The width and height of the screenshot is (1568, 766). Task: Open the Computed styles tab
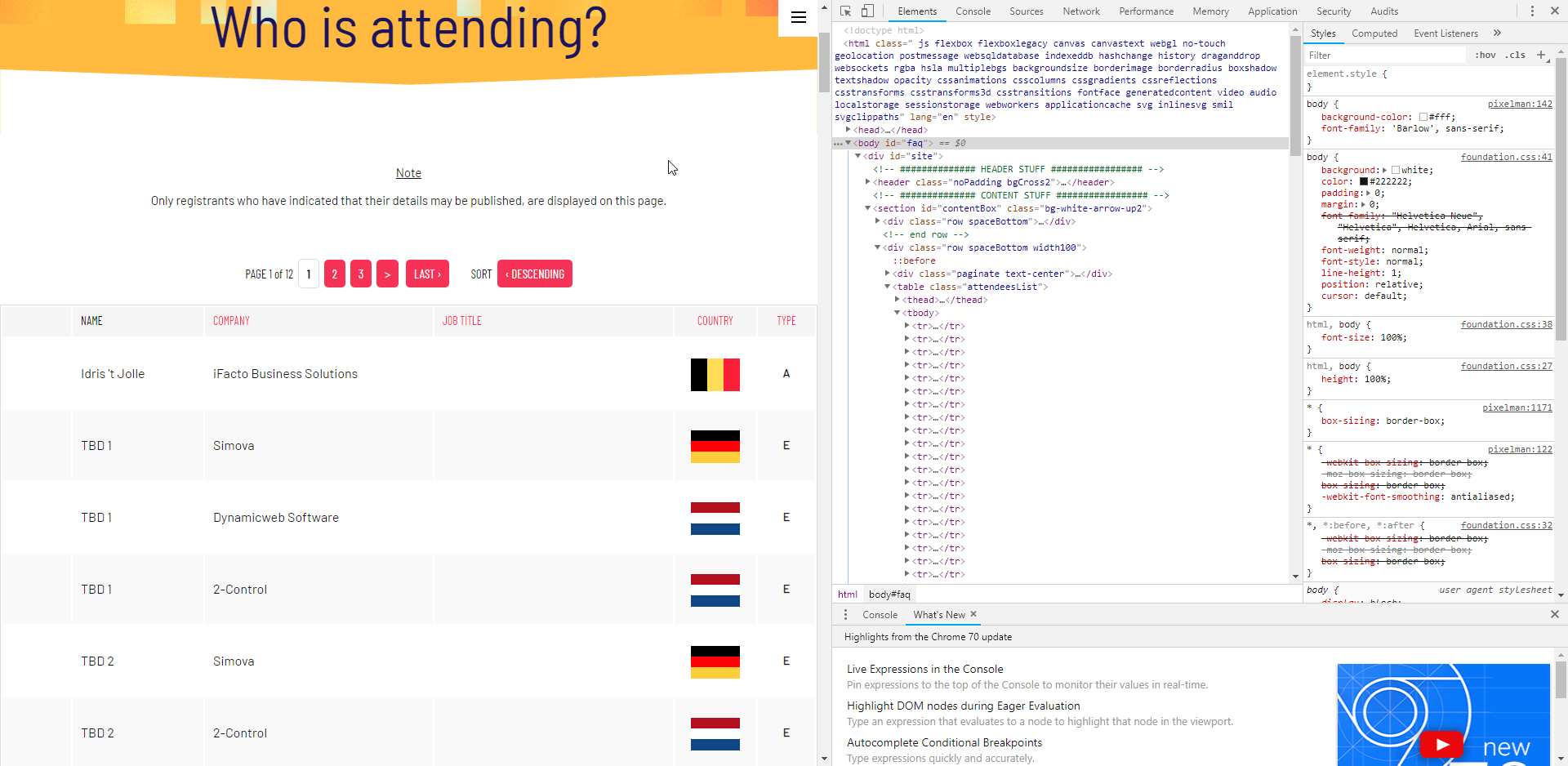pos(1375,33)
